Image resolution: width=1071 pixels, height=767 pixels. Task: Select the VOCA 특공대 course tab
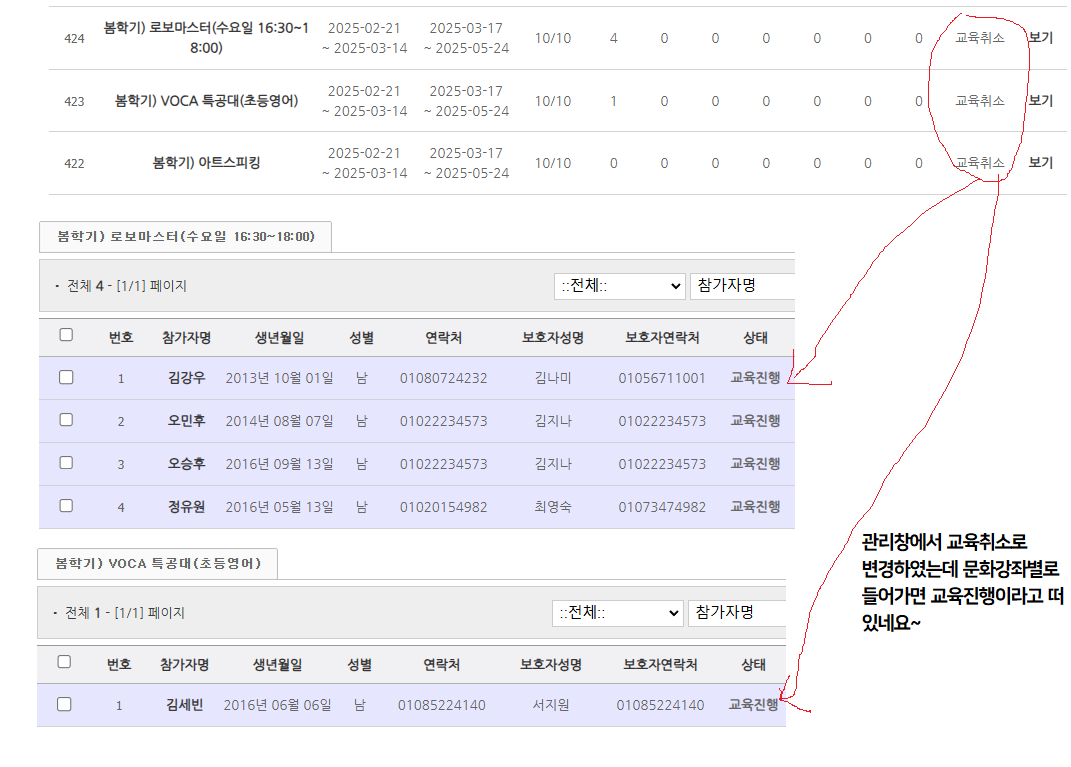tap(157, 564)
